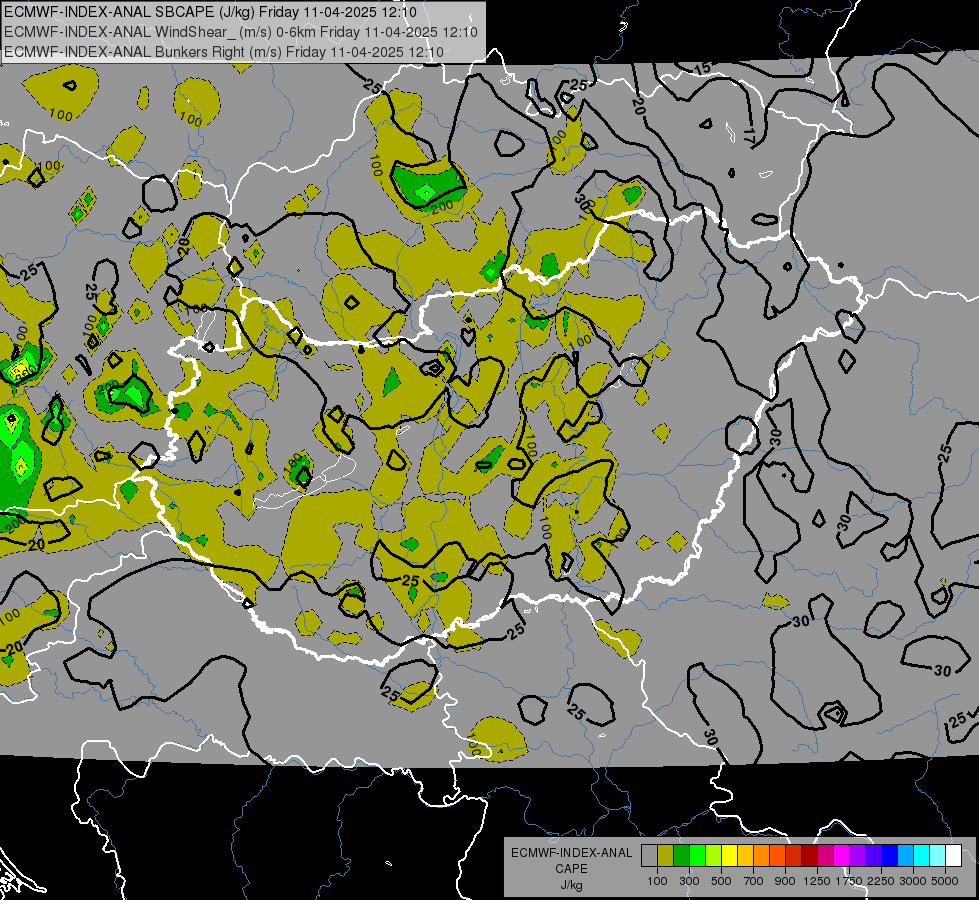The width and height of the screenshot is (979, 900).
Task: Click the dark green legend swatch
Action: (x=682, y=856)
